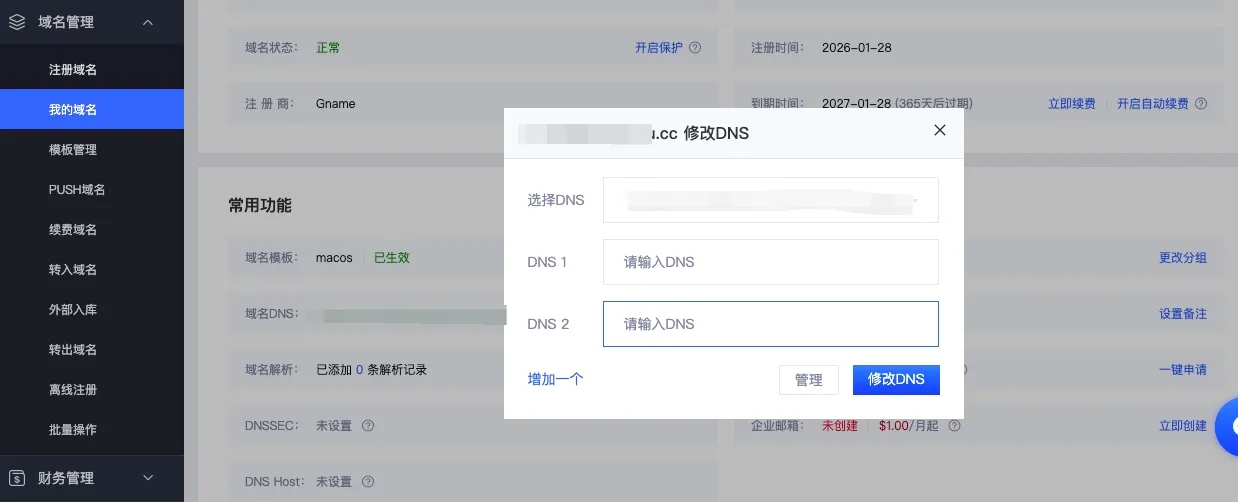
Task: Click the Gname registrar text
Action: coord(336,103)
